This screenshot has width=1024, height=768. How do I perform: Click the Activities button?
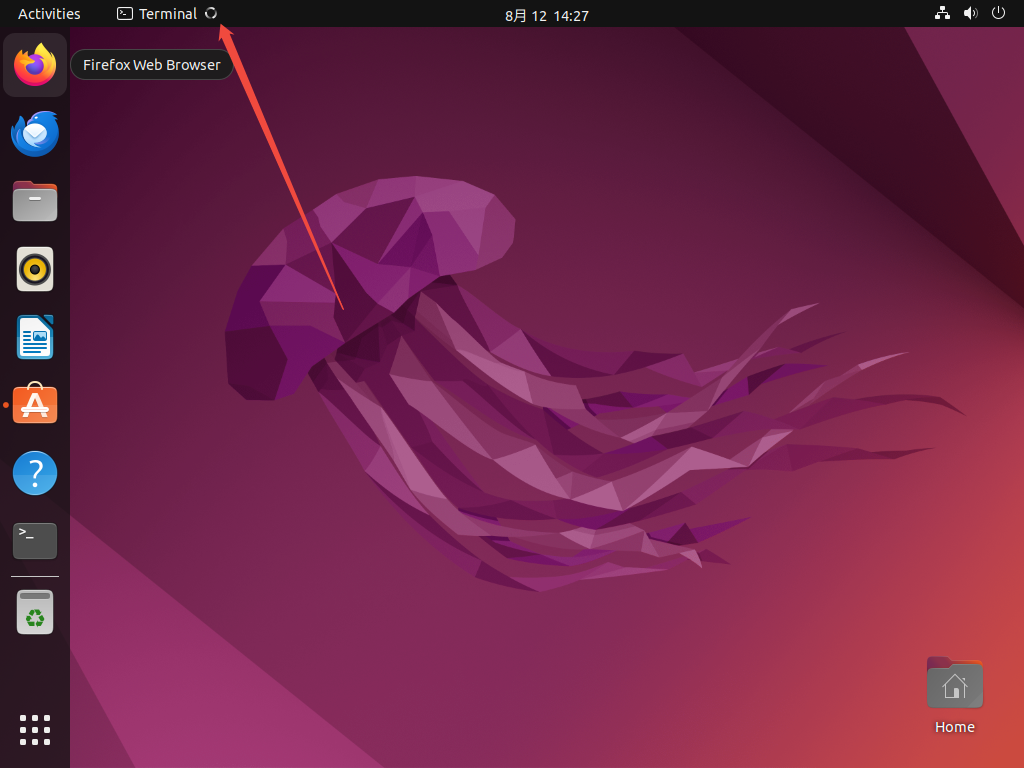click(x=49, y=14)
